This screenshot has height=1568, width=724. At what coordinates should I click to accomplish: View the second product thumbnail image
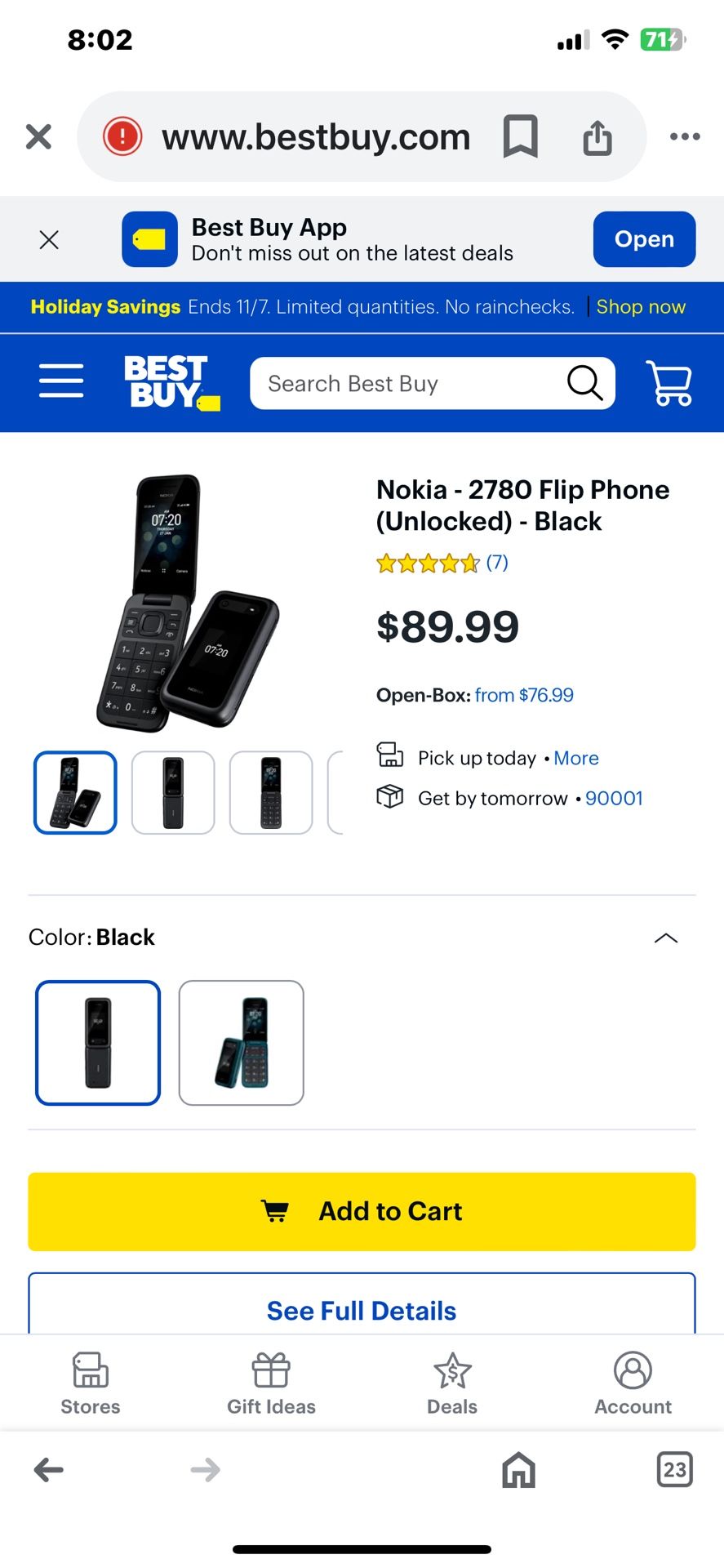(x=173, y=793)
